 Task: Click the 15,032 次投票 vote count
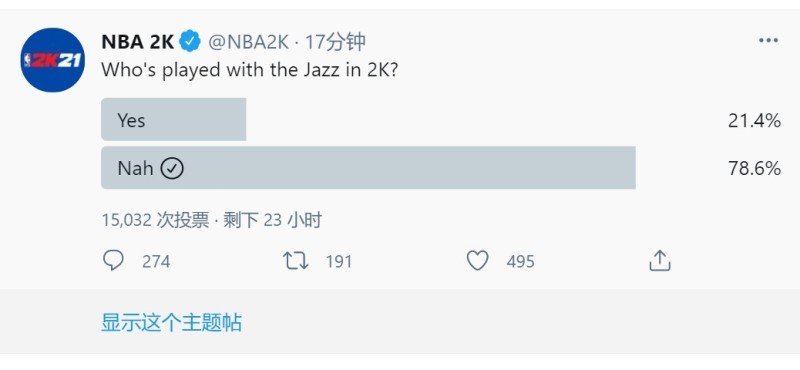156,220
